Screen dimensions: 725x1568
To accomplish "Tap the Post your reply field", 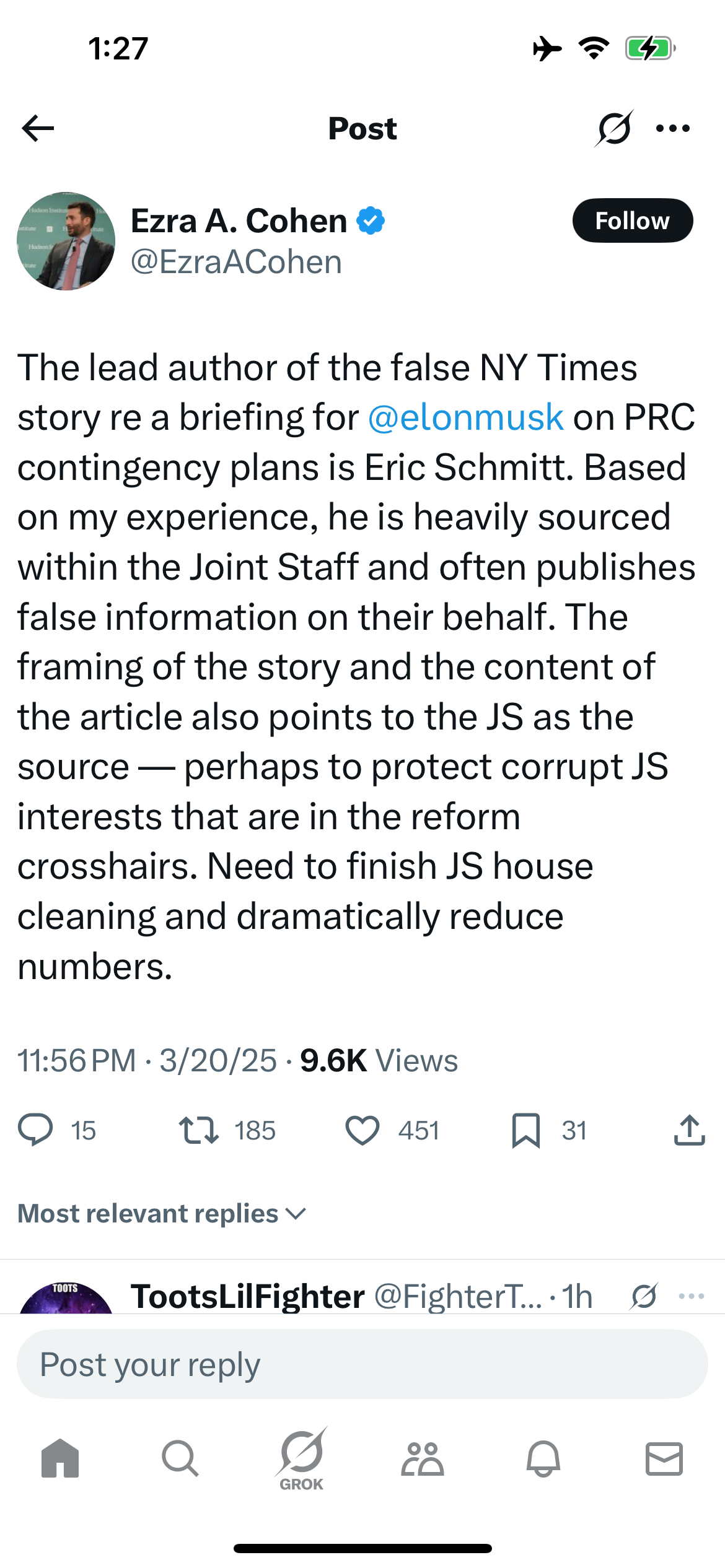I will [x=362, y=1364].
